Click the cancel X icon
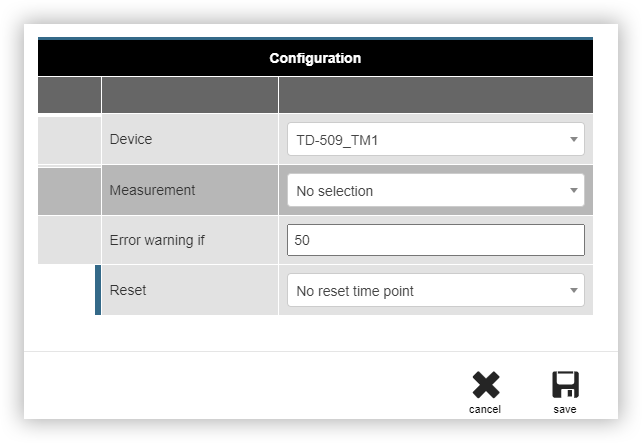The image size is (642, 443). pyautogui.click(x=486, y=385)
